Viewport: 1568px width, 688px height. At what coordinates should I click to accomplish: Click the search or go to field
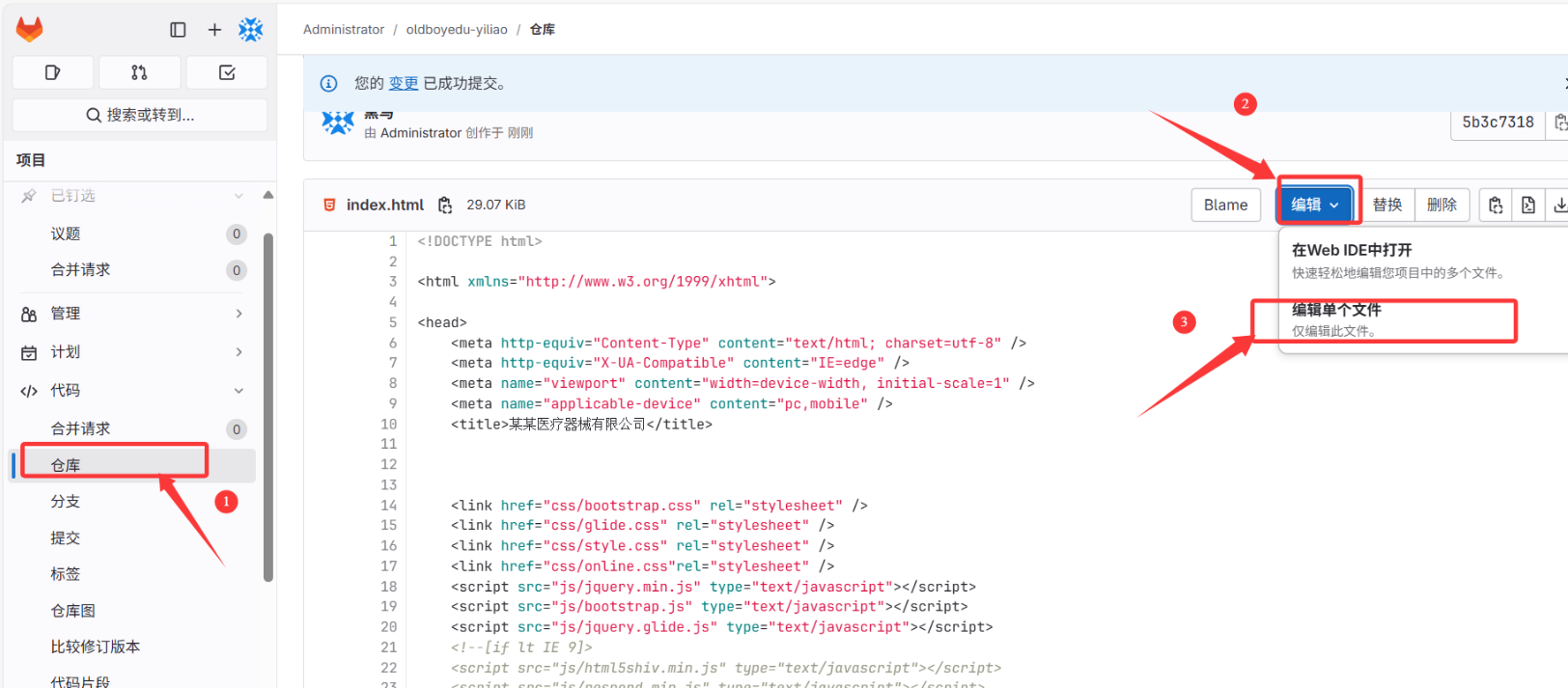pyautogui.click(x=140, y=115)
